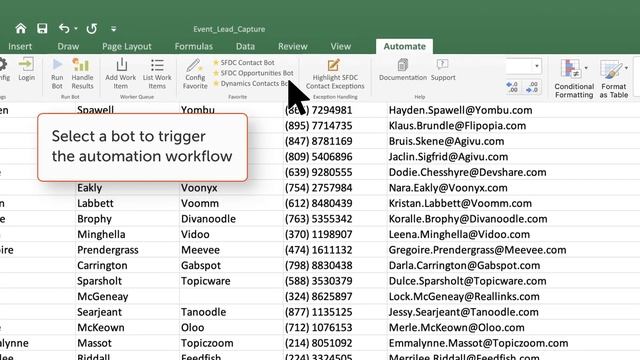This screenshot has height=360, width=640.
Task: Click the company cell Tanoodle
Action: (203, 312)
